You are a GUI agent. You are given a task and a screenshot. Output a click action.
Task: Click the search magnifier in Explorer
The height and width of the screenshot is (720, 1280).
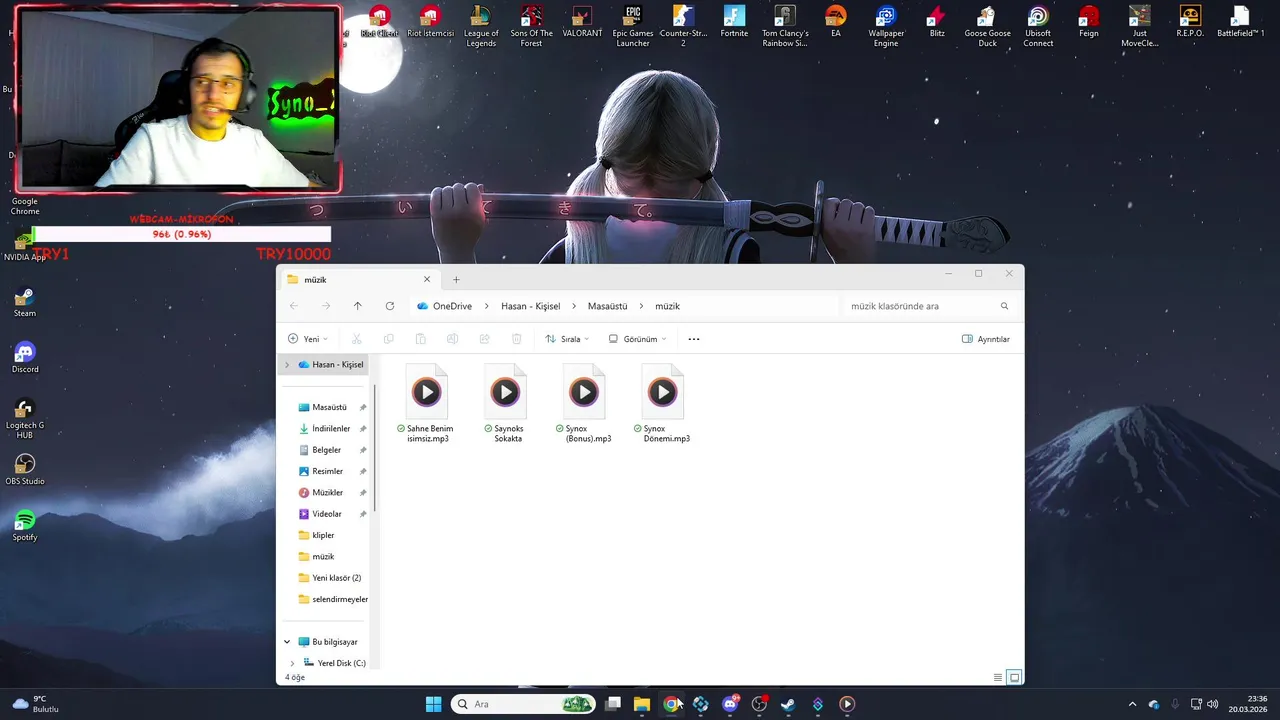(x=1005, y=306)
